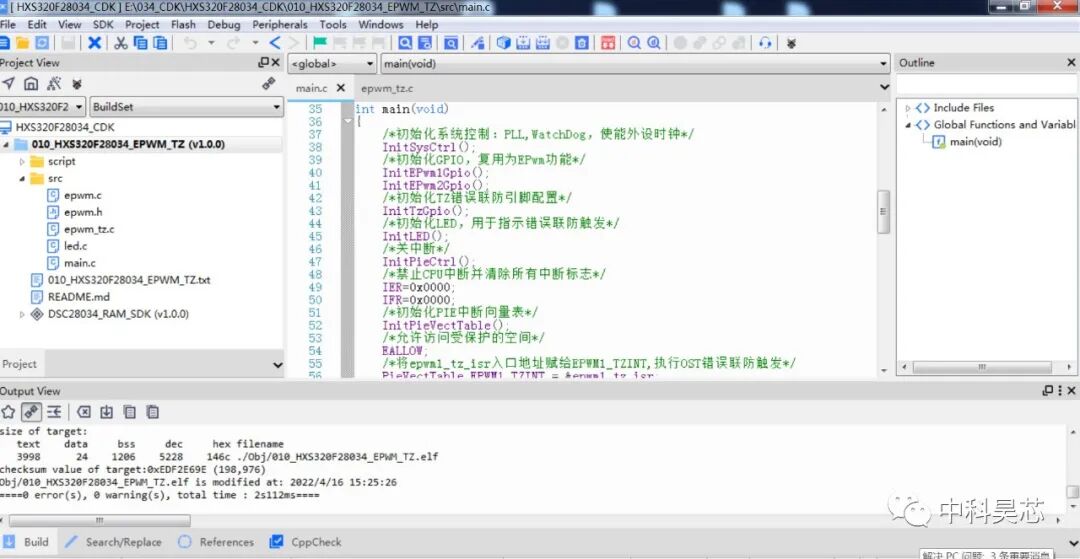Click the star icon in Output View
The image size is (1080, 559).
pyautogui.click(x=8, y=412)
